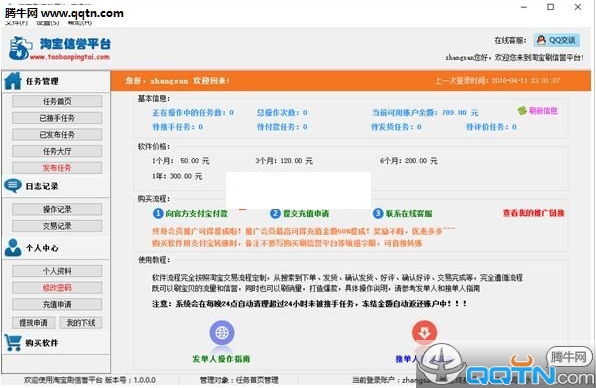This screenshot has width=596, height=388.
Task: Click the 6个月: 200.00 元 price
Action: pyautogui.click(x=409, y=161)
